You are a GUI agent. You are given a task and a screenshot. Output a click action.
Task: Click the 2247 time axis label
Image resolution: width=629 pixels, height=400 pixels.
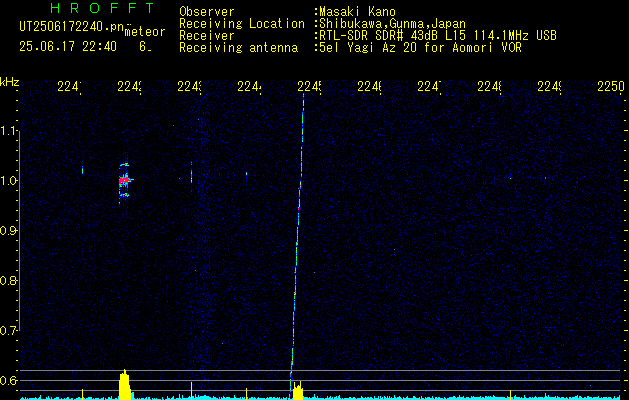pyautogui.click(x=429, y=86)
